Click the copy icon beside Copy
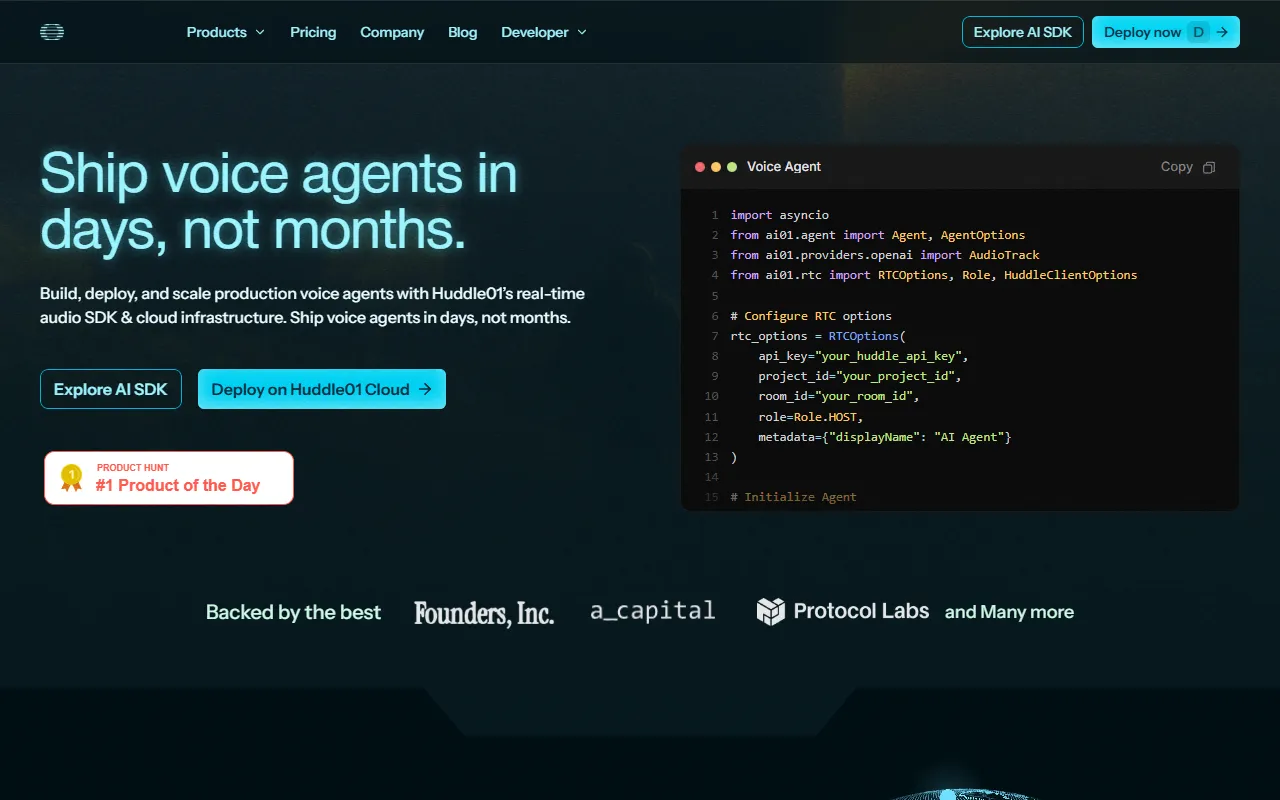The width and height of the screenshot is (1280, 800). pos(1209,167)
